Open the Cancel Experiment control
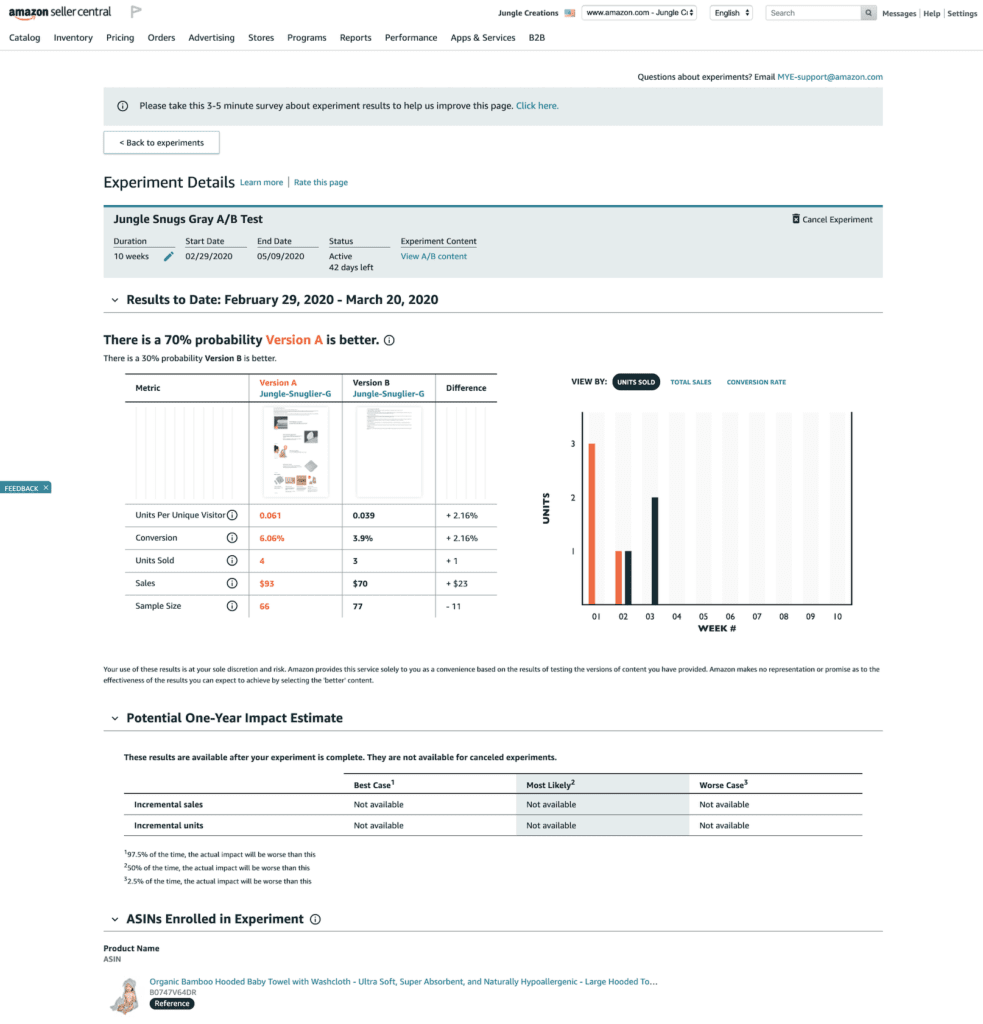 click(832, 219)
